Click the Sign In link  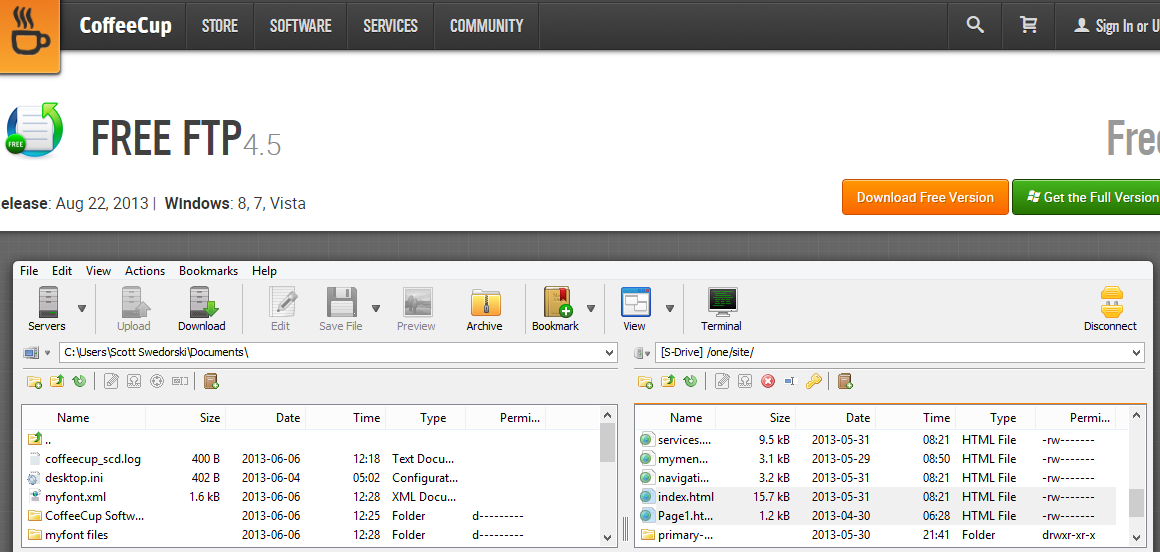(1114, 26)
